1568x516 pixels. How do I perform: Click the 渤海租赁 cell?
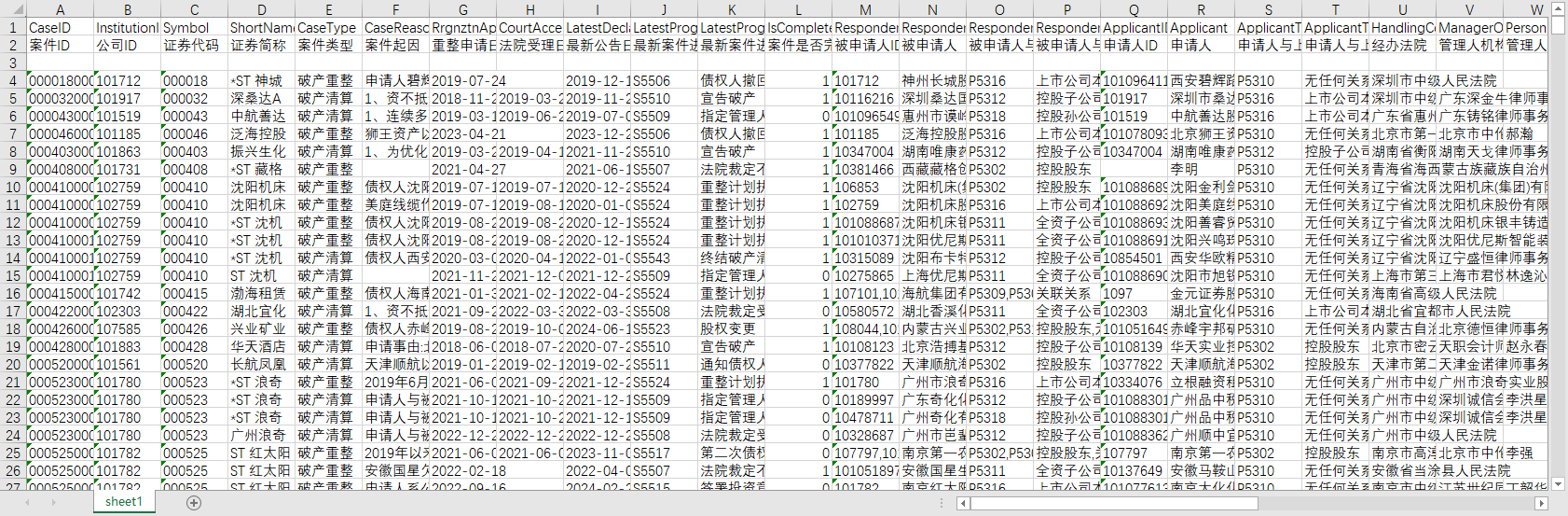(261, 293)
